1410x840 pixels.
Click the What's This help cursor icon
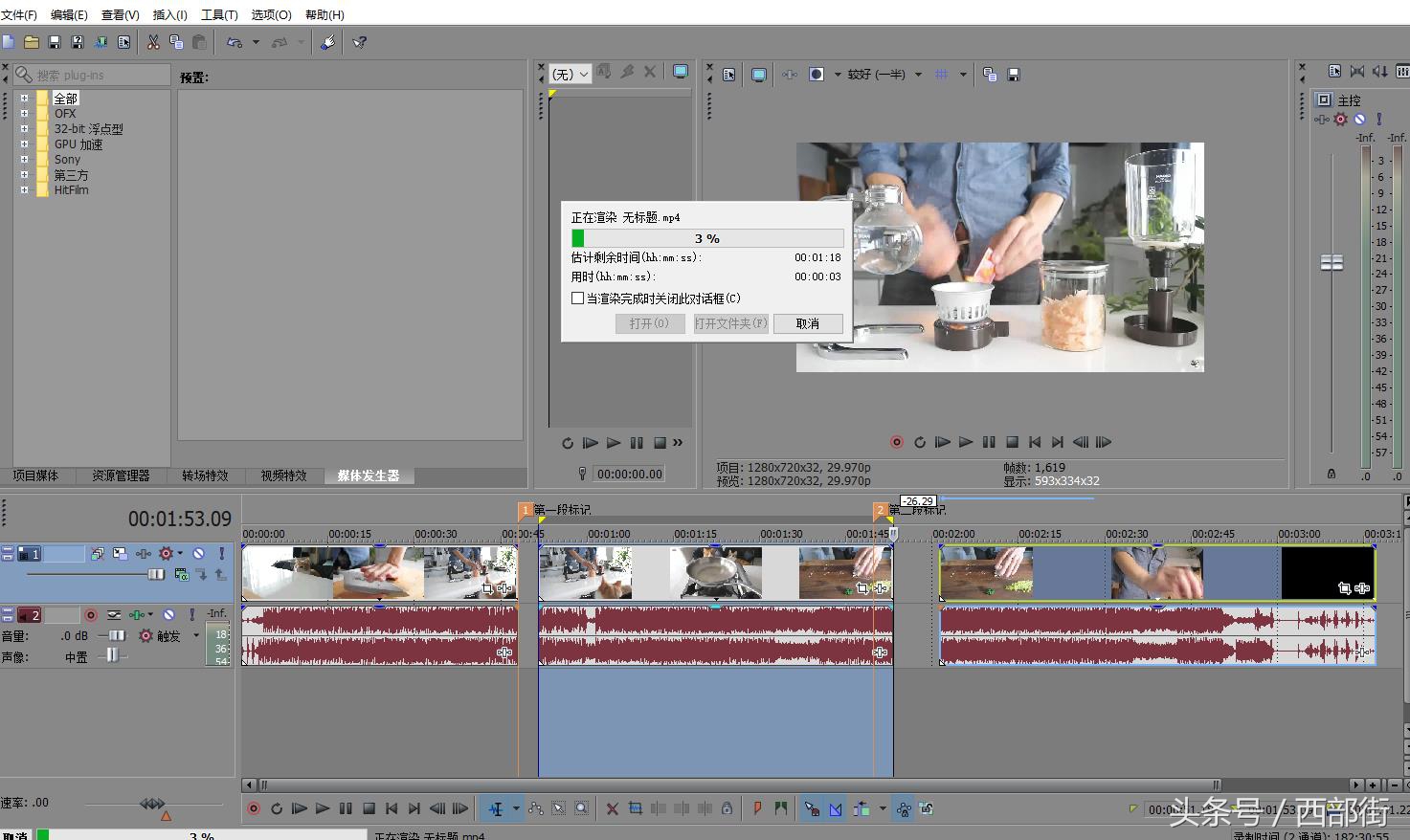click(x=360, y=42)
